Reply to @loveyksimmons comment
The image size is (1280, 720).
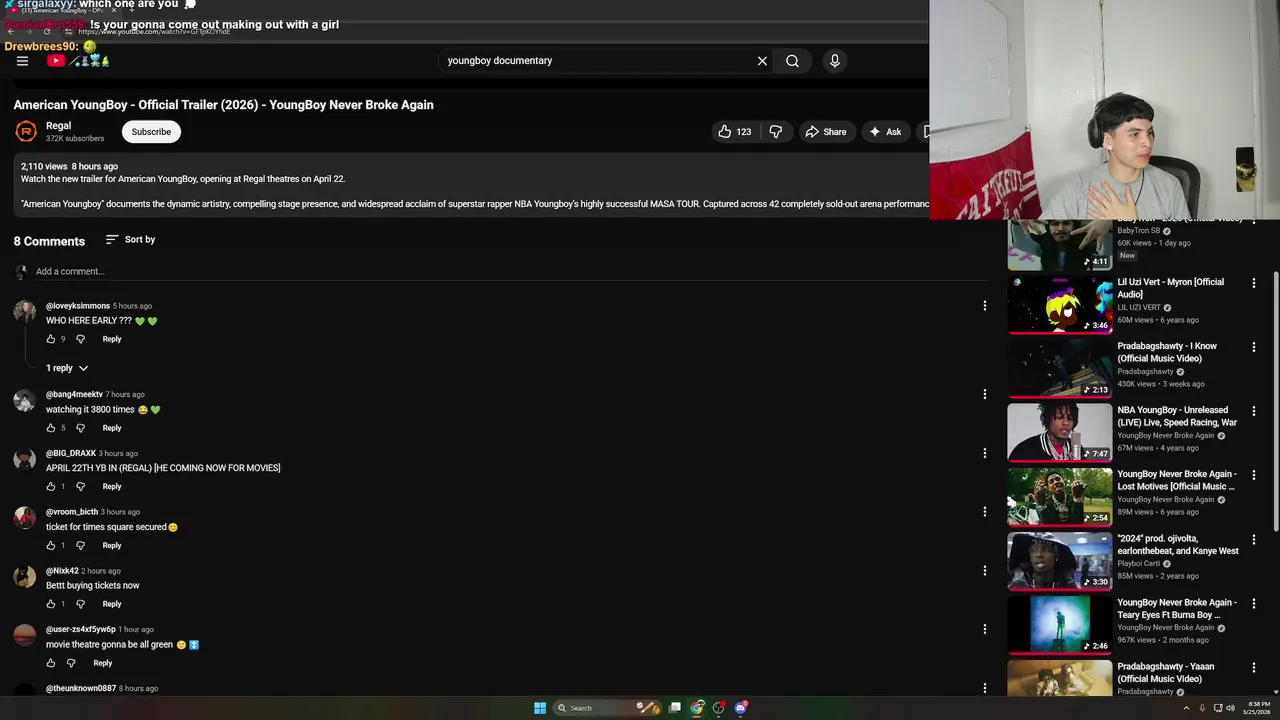tap(112, 339)
